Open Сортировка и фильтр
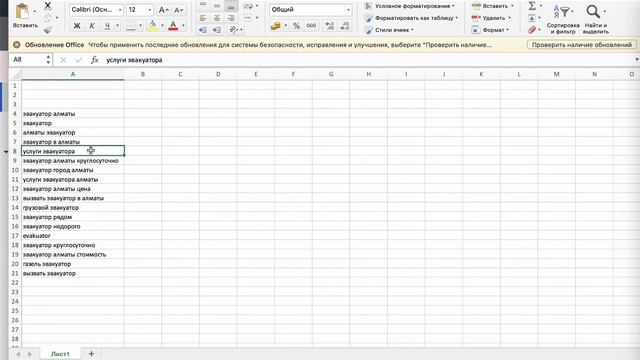640x360 pixels. tap(563, 18)
